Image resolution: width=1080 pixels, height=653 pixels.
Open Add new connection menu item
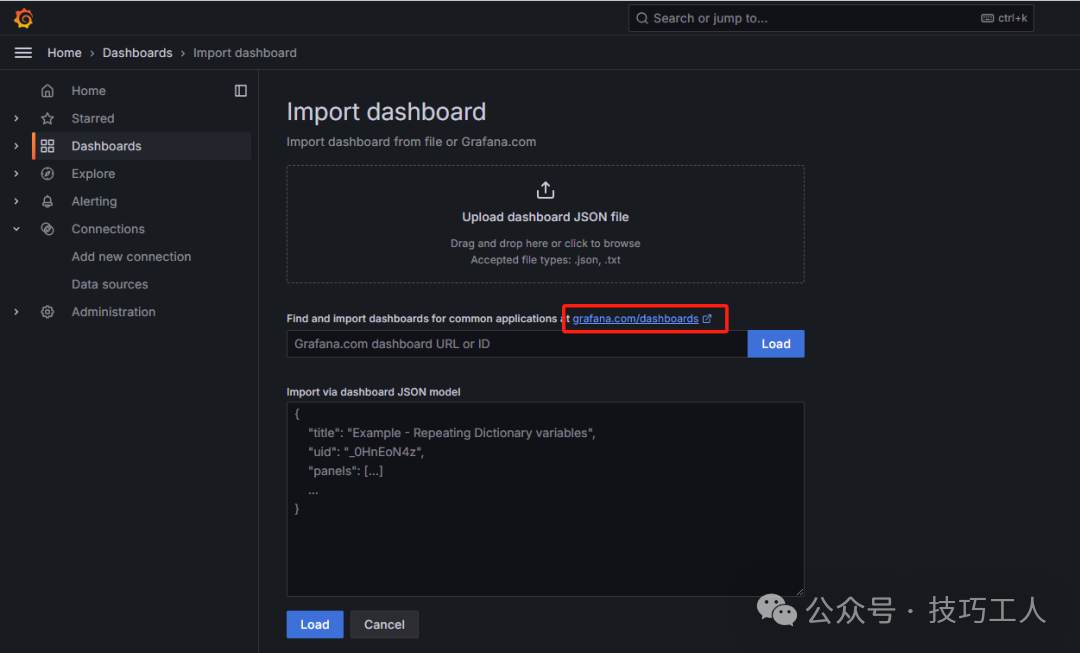pyautogui.click(x=132, y=256)
